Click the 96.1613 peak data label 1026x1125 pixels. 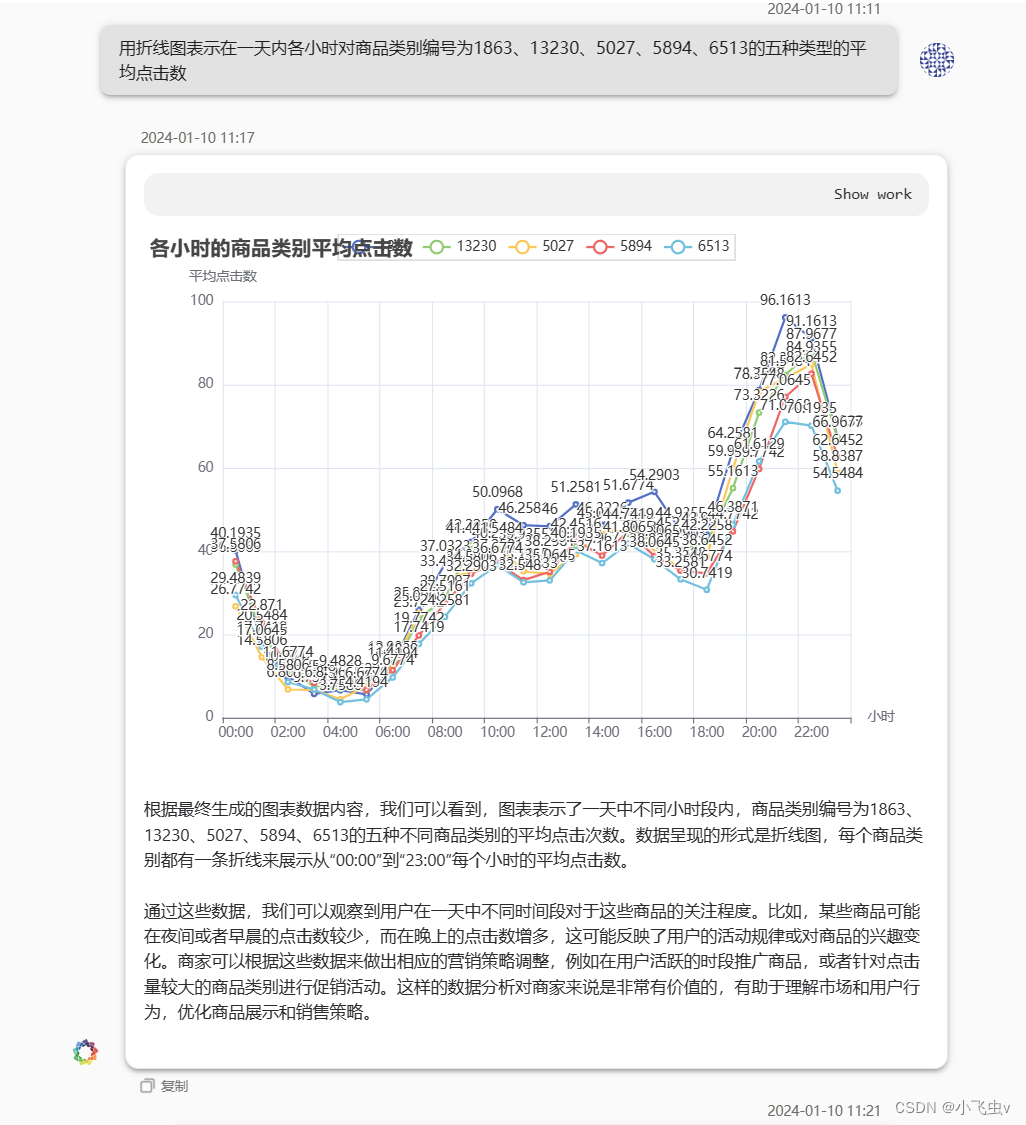pyautogui.click(x=785, y=300)
